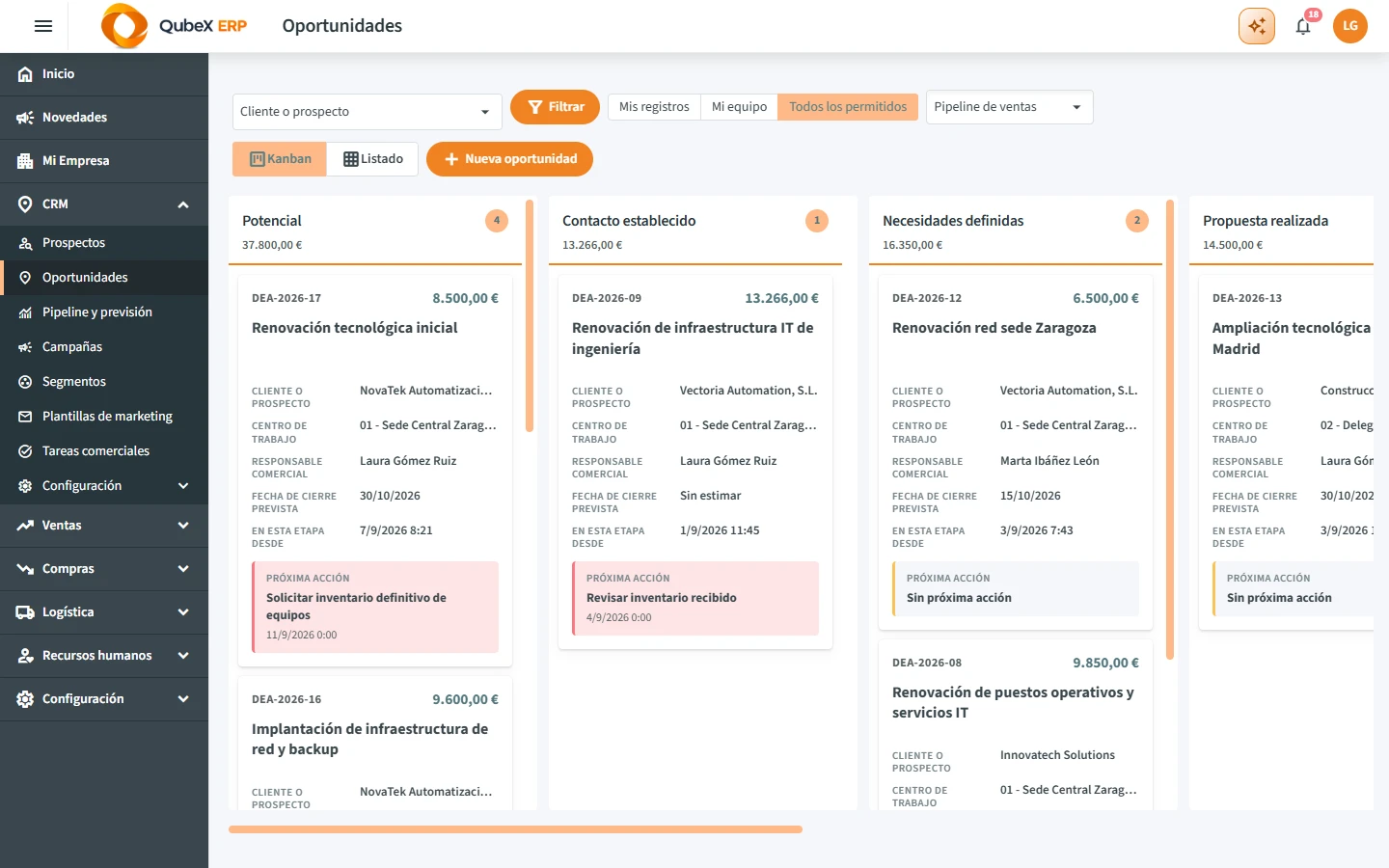Click the Novedades megaphone icon

click(25, 118)
